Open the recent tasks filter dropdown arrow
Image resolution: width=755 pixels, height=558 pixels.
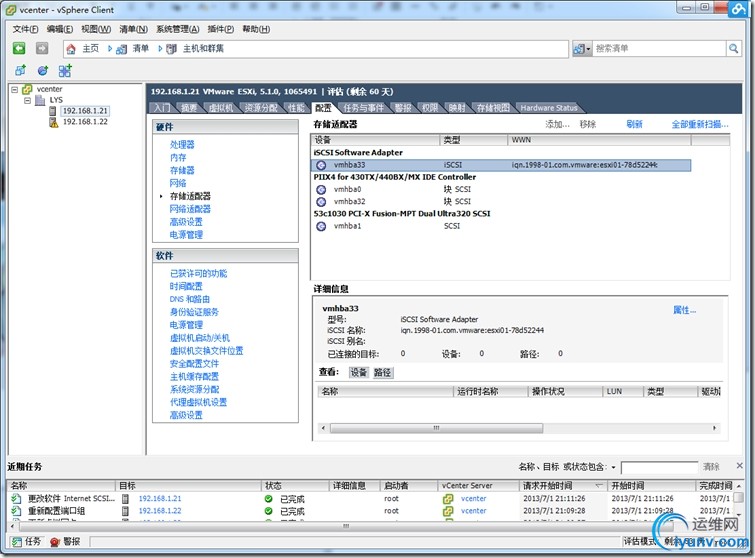pyautogui.click(x=613, y=467)
